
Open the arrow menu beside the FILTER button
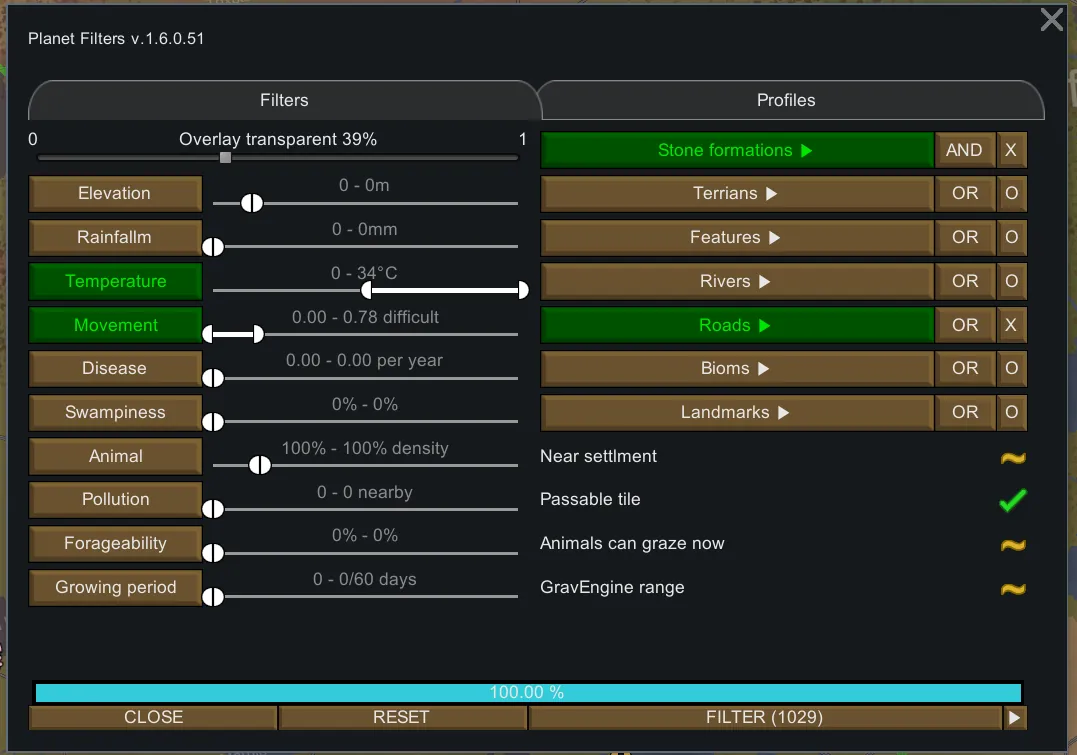pyautogui.click(x=1014, y=717)
